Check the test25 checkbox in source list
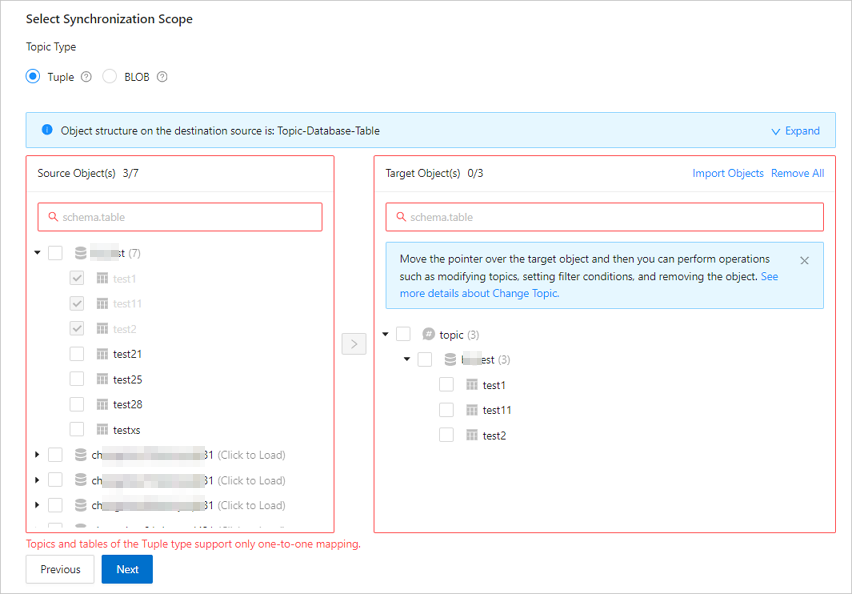 click(x=77, y=379)
